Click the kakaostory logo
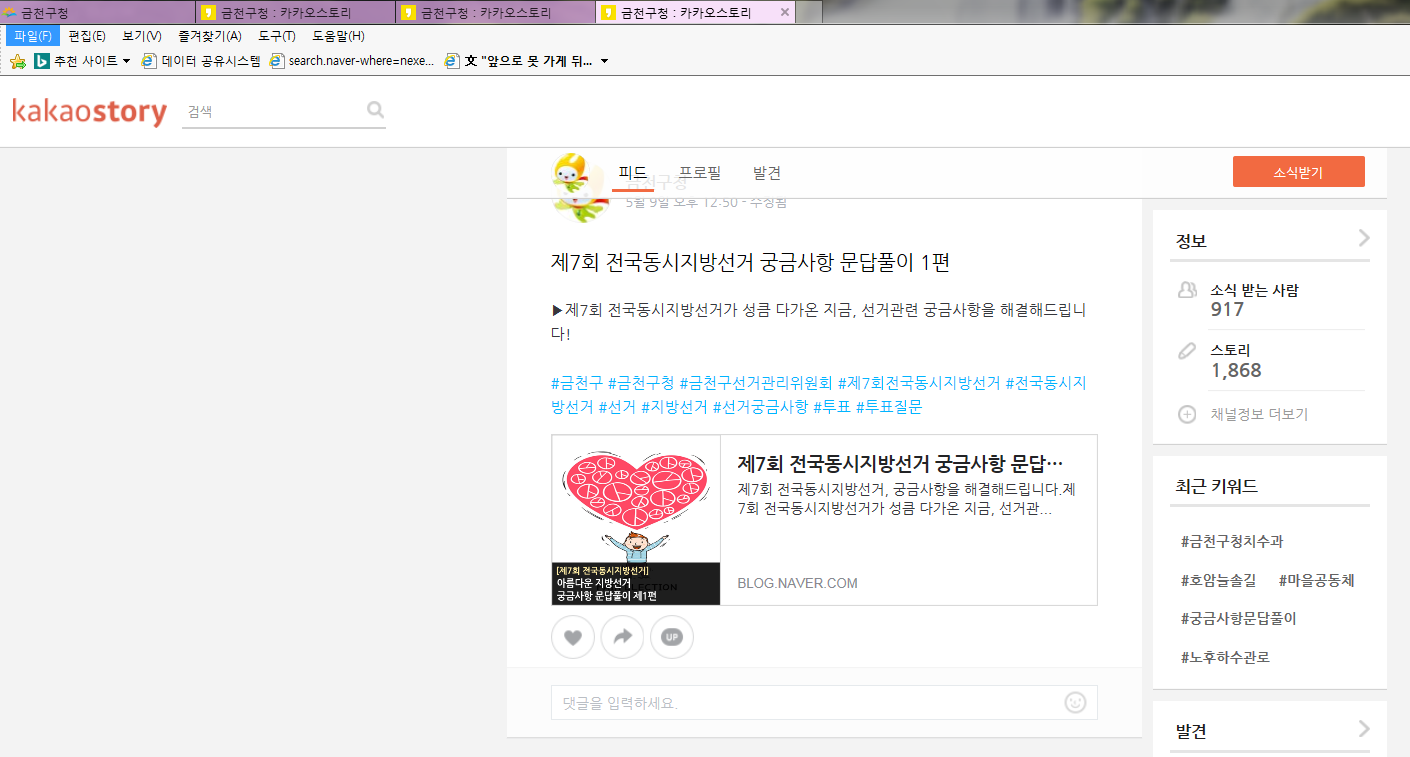This screenshot has width=1410, height=757. (x=90, y=111)
